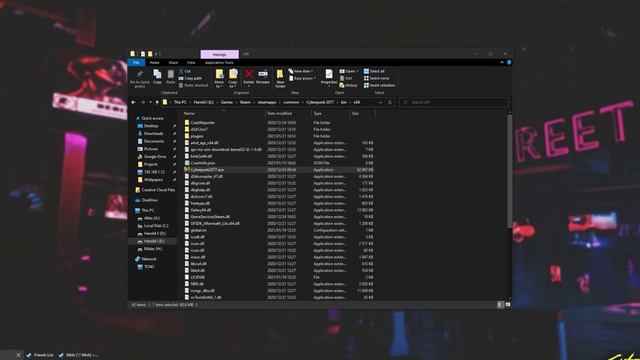Open the Copy to dropdown

tap(233, 78)
